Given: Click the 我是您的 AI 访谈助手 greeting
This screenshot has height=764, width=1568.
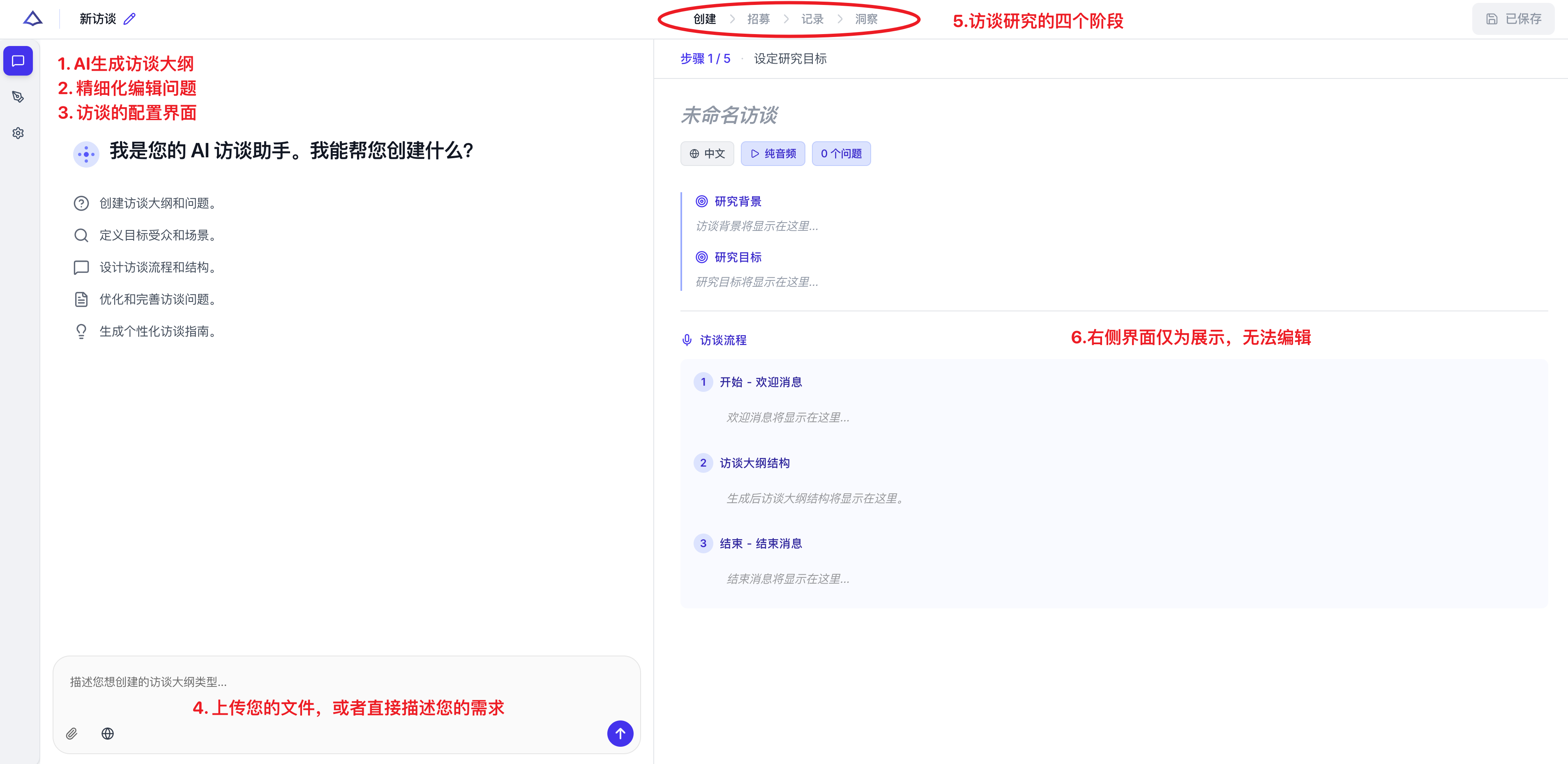Looking at the screenshot, I should click(292, 151).
